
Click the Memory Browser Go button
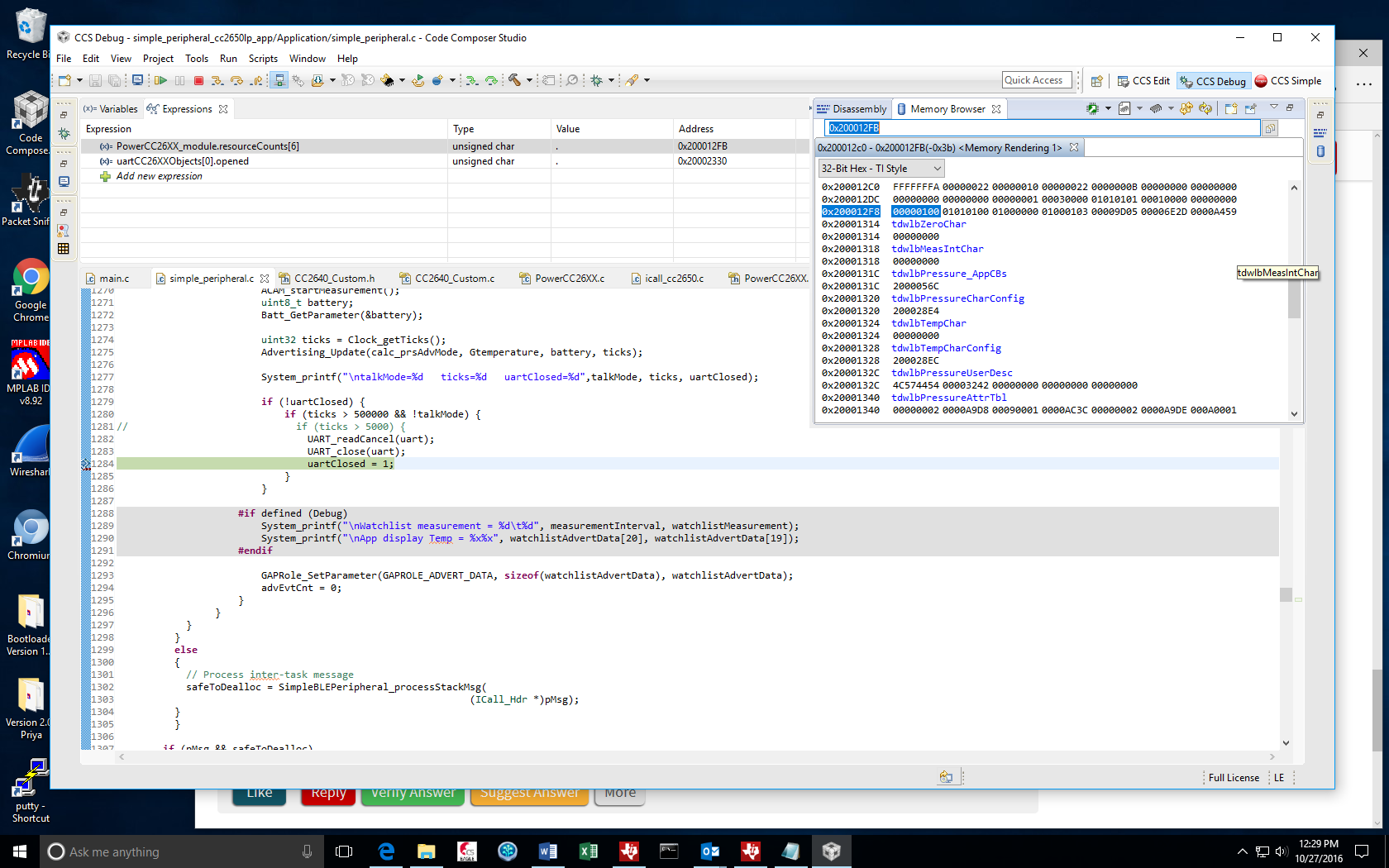click(x=1271, y=128)
